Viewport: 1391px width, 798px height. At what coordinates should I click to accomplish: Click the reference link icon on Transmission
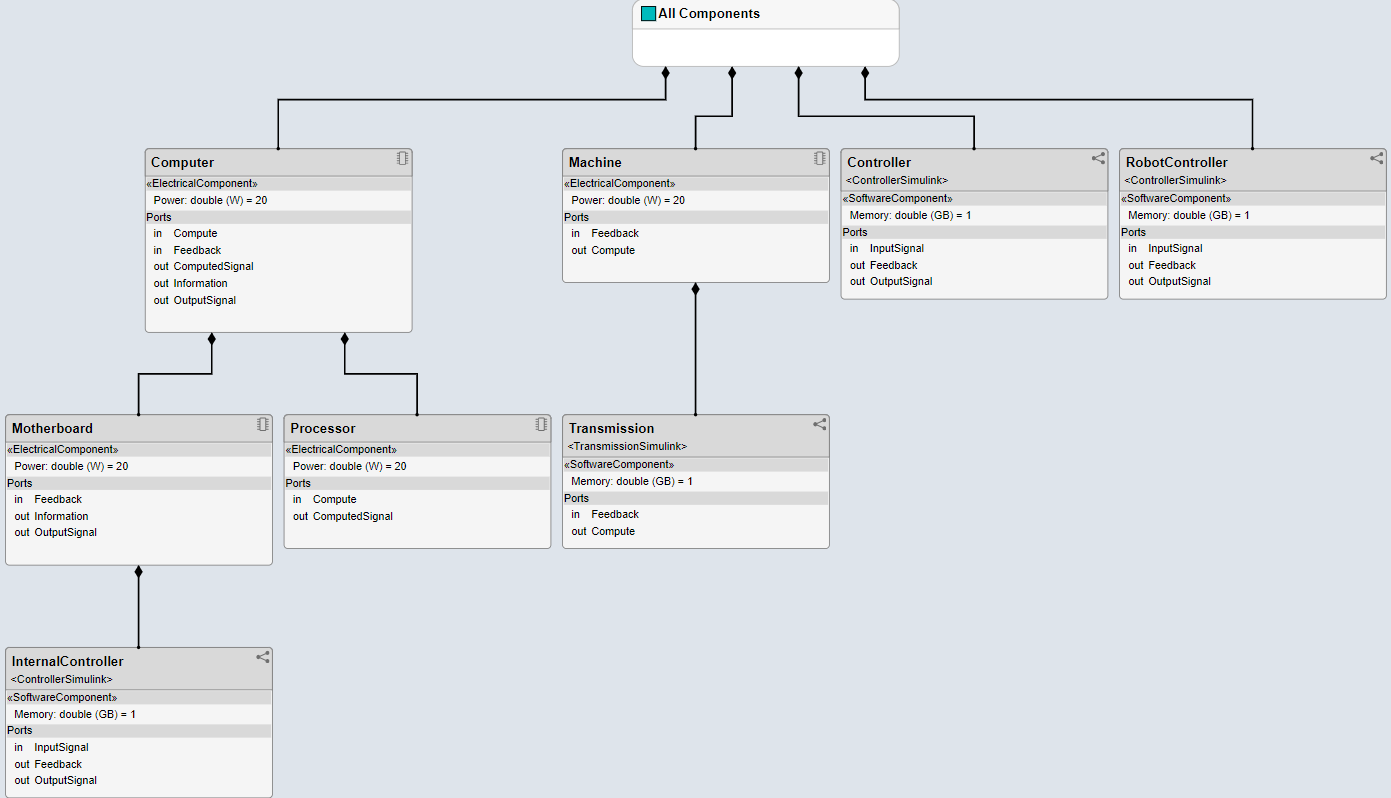coord(819,424)
